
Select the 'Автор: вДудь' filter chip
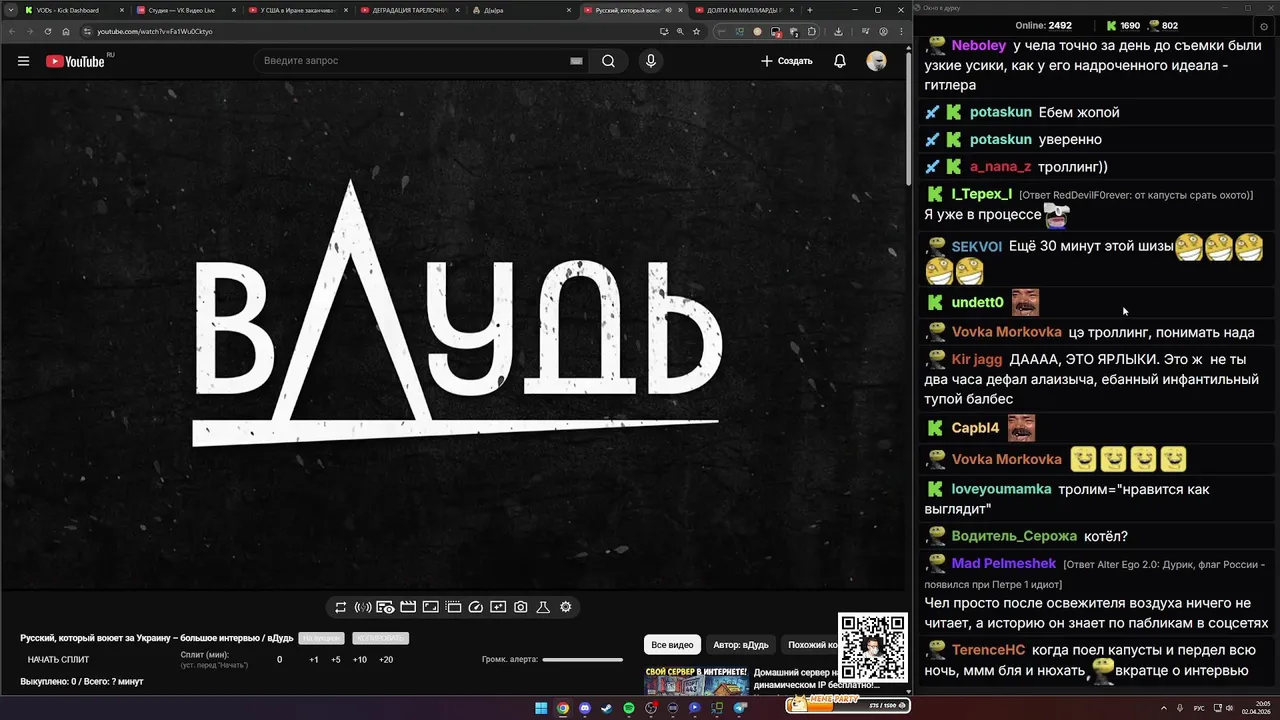pos(741,645)
